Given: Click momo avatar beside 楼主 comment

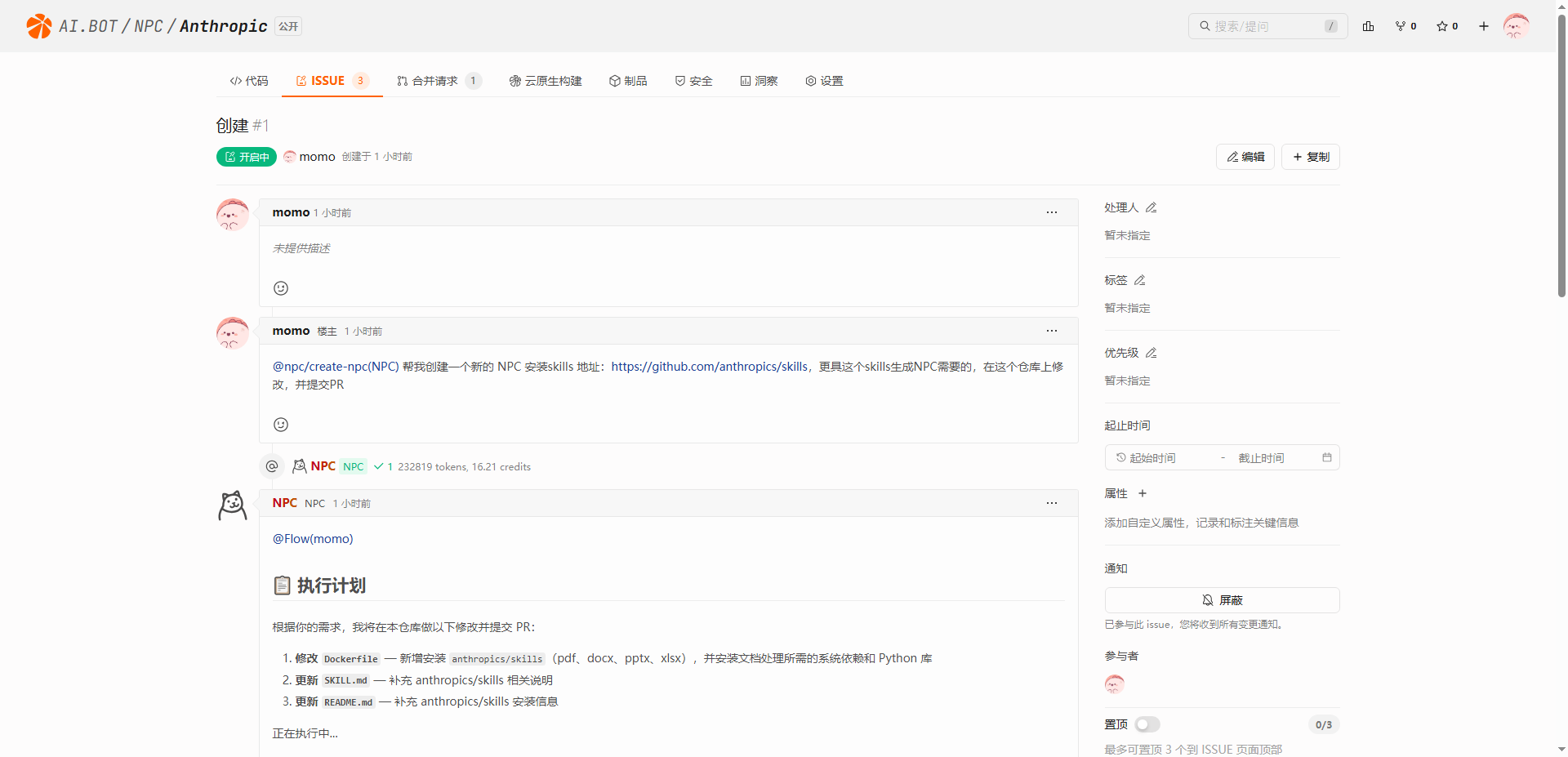Looking at the screenshot, I should point(233,333).
